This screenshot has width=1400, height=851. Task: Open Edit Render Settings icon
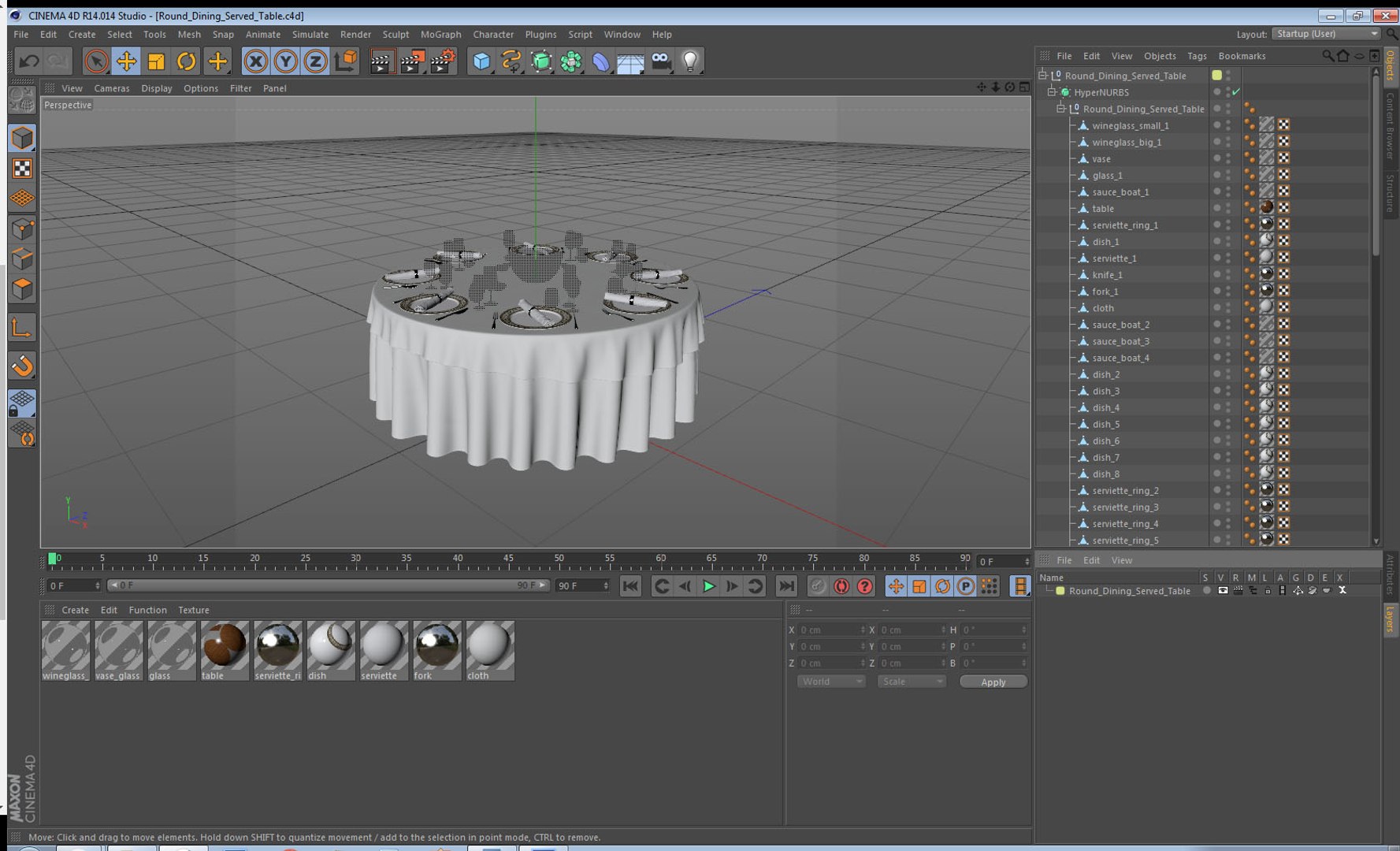click(444, 61)
